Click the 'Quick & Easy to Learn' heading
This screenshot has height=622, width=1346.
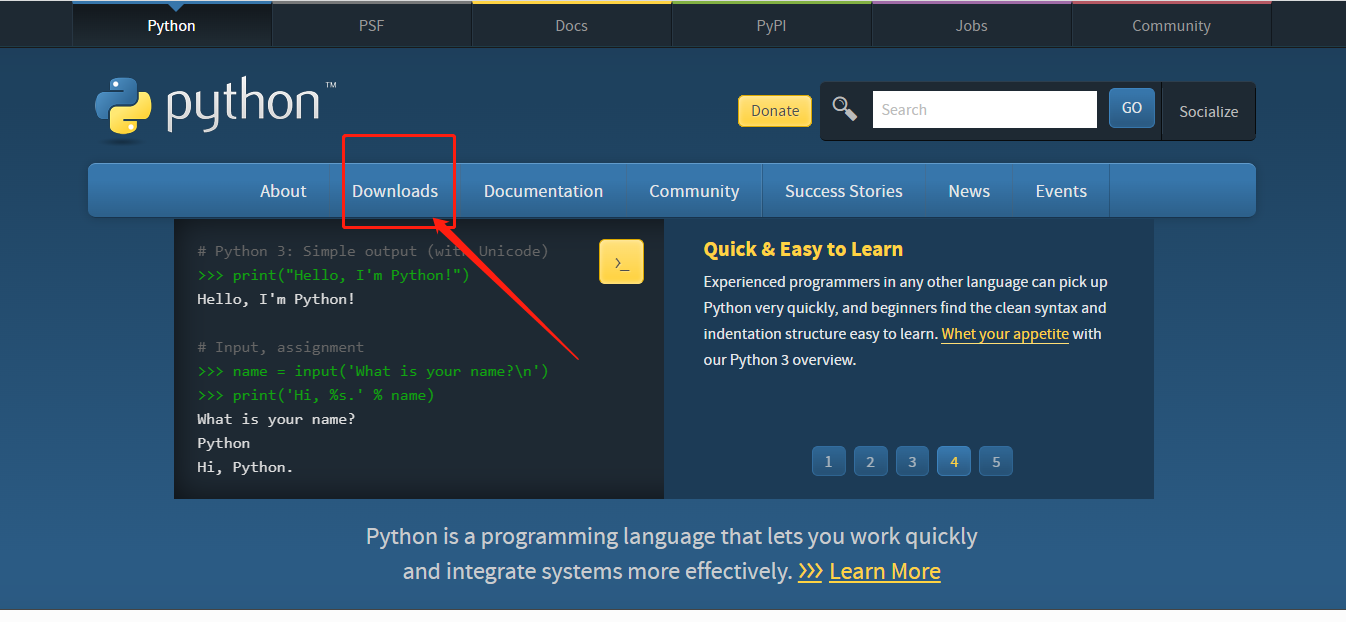tap(803, 249)
